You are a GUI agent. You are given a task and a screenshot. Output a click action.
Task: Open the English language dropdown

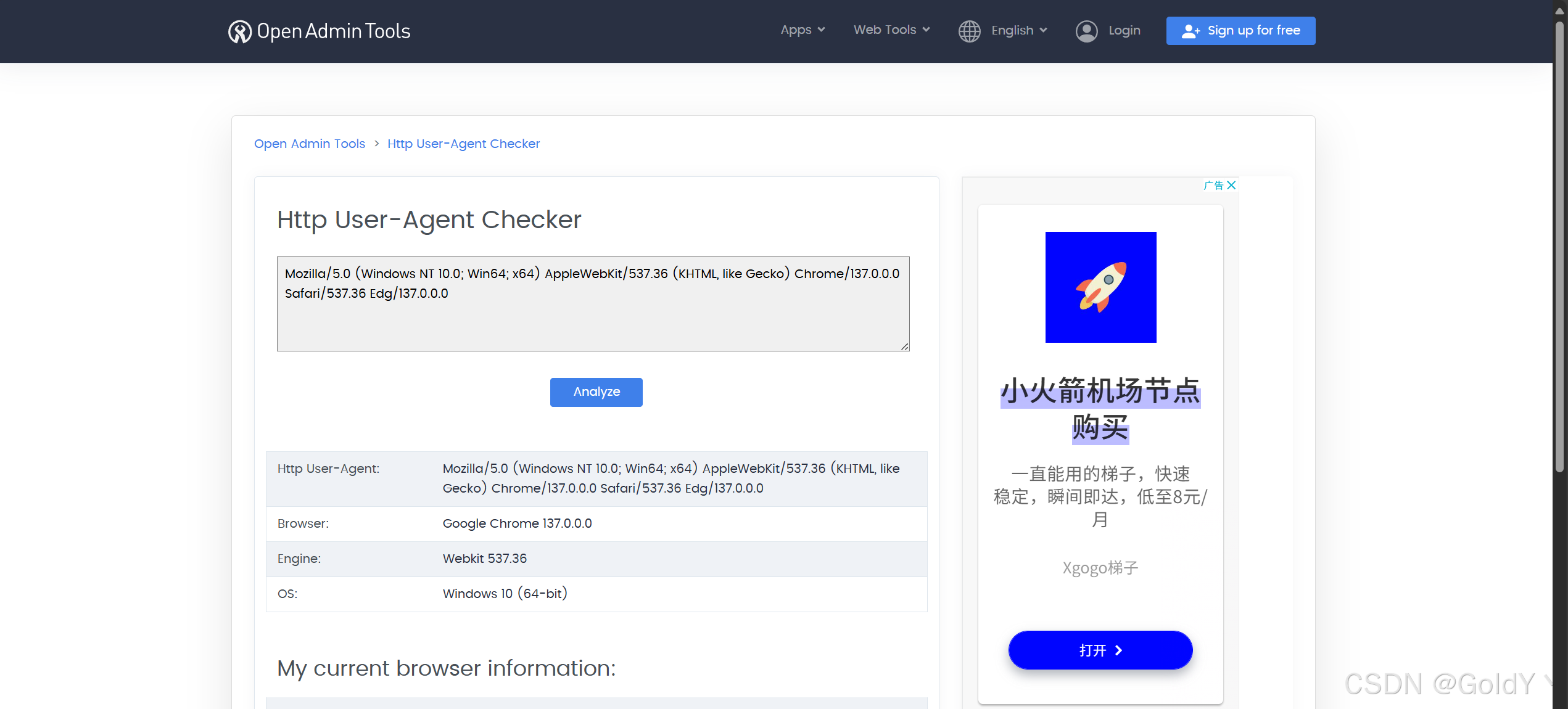click(x=1018, y=30)
